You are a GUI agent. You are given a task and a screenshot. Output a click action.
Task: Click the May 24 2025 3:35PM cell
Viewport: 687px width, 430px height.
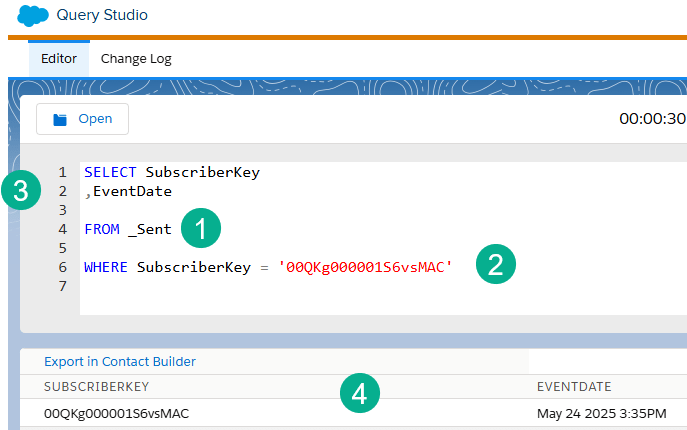pyautogui.click(x=601, y=412)
